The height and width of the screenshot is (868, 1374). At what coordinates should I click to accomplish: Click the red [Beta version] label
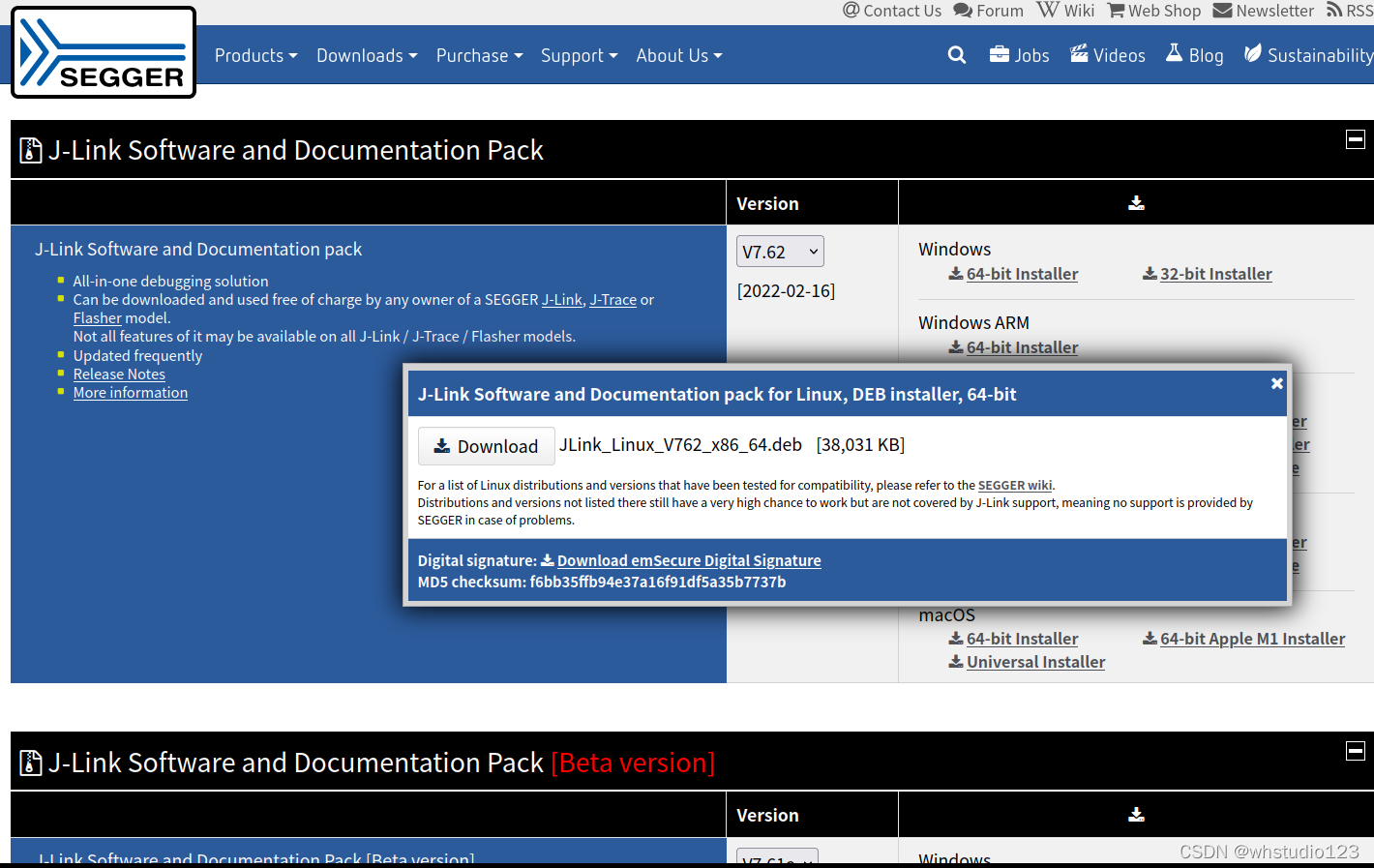(633, 763)
